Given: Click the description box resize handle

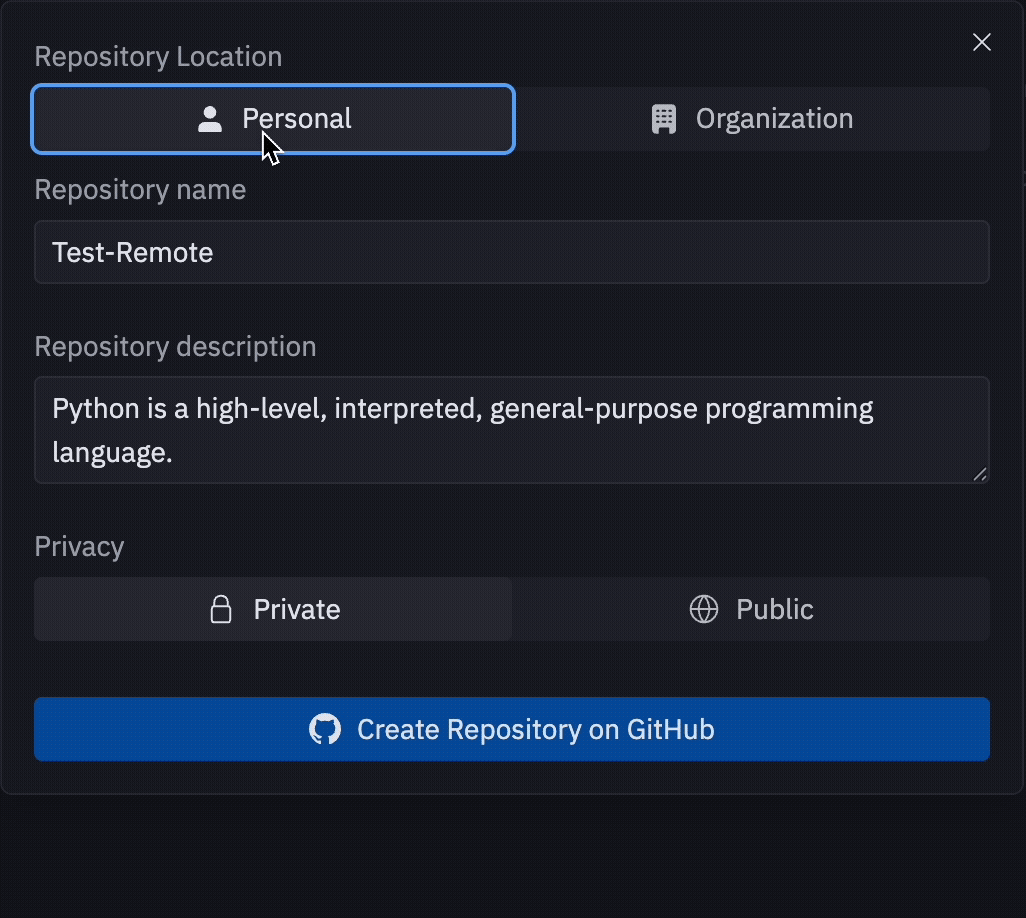Looking at the screenshot, I should pos(981,474).
